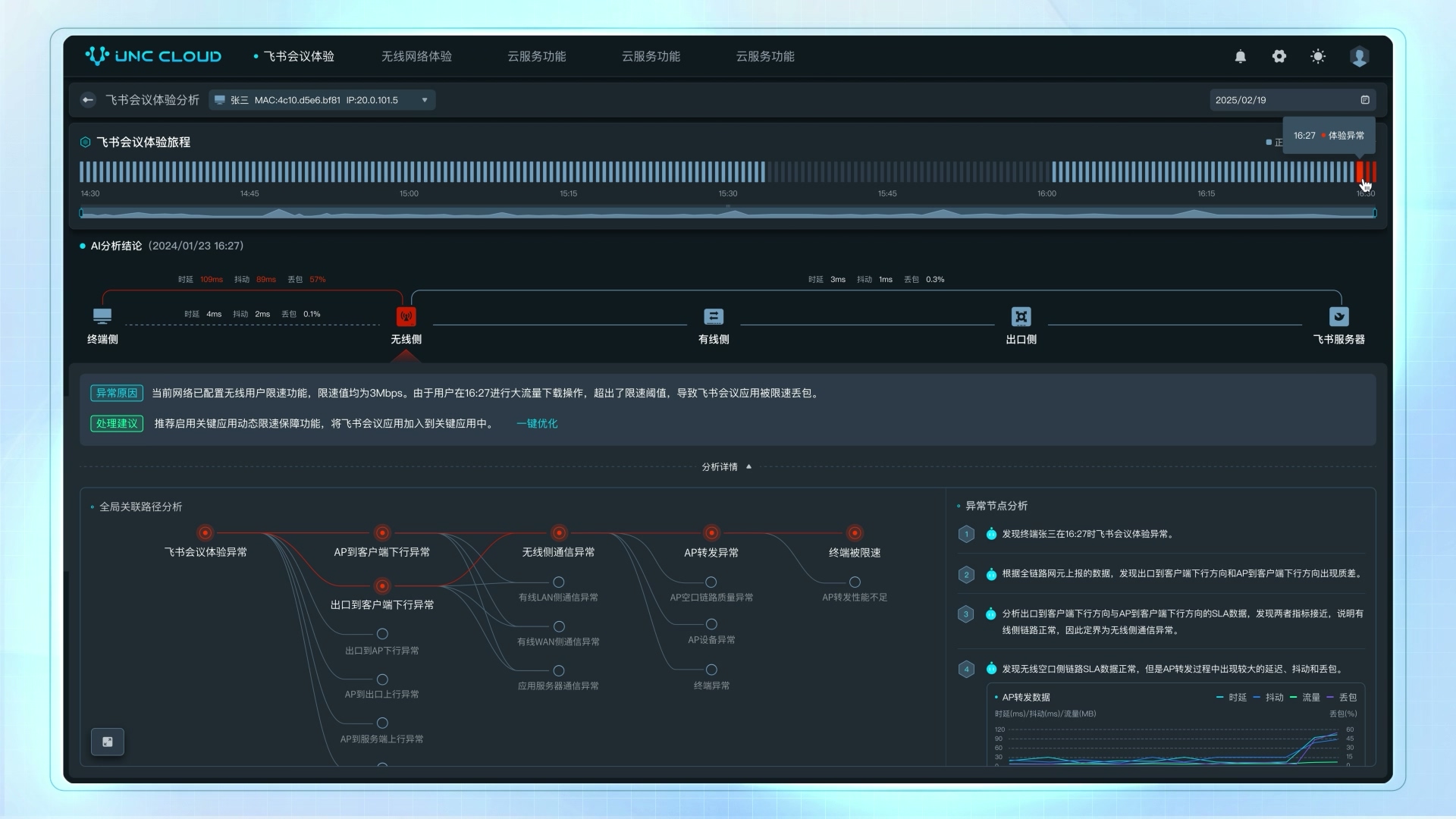Click the 一键优化 link
The height and width of the screenshot is (819, 1456).
(537, 424)
